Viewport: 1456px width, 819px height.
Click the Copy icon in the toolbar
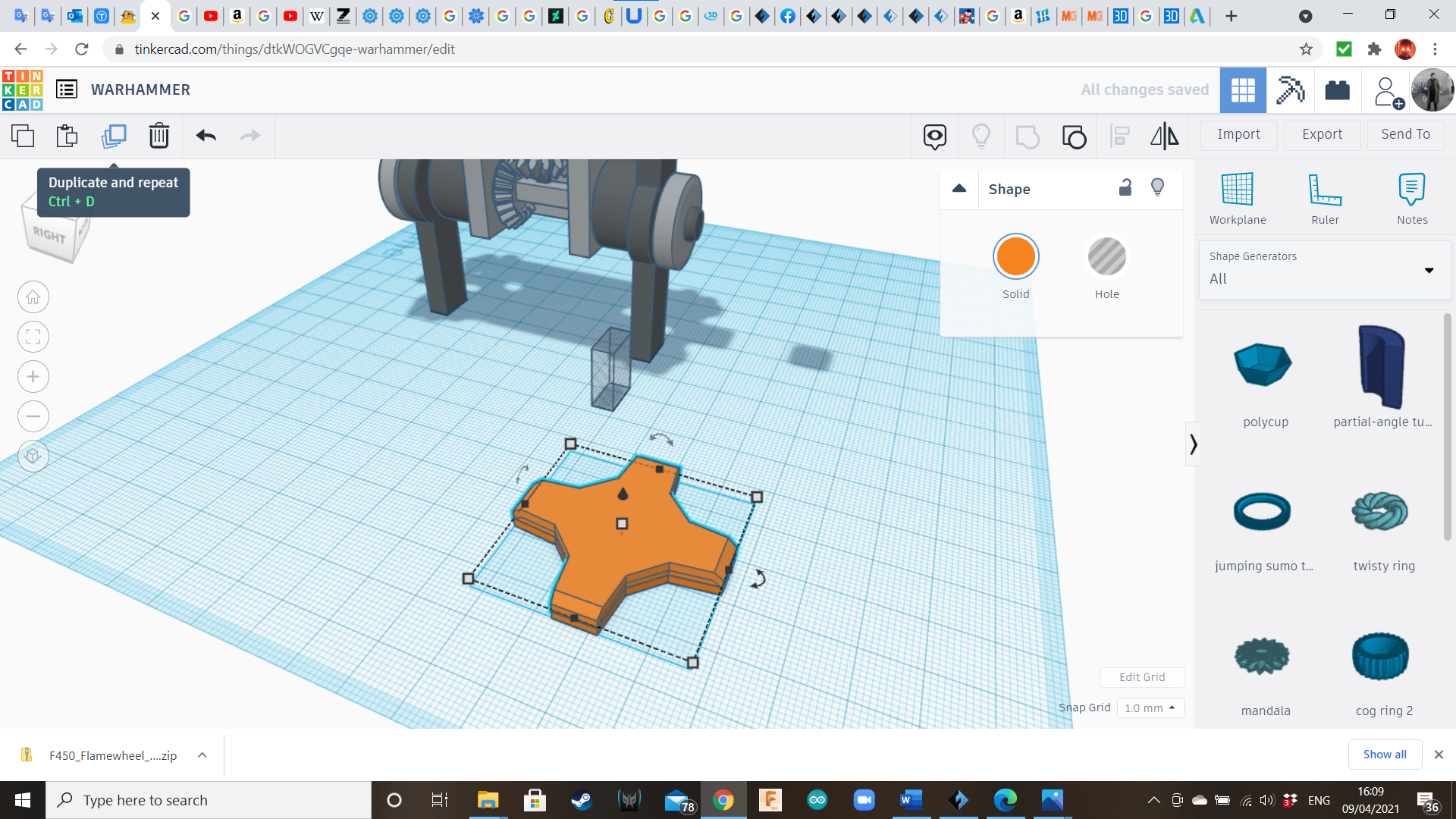tap(23, 136)
